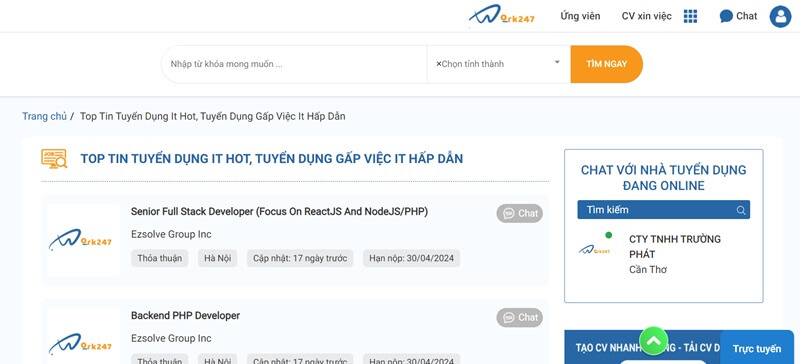Click Cần Thơ location under Trường Phát

pyautogui.click(x=647, y=270)
